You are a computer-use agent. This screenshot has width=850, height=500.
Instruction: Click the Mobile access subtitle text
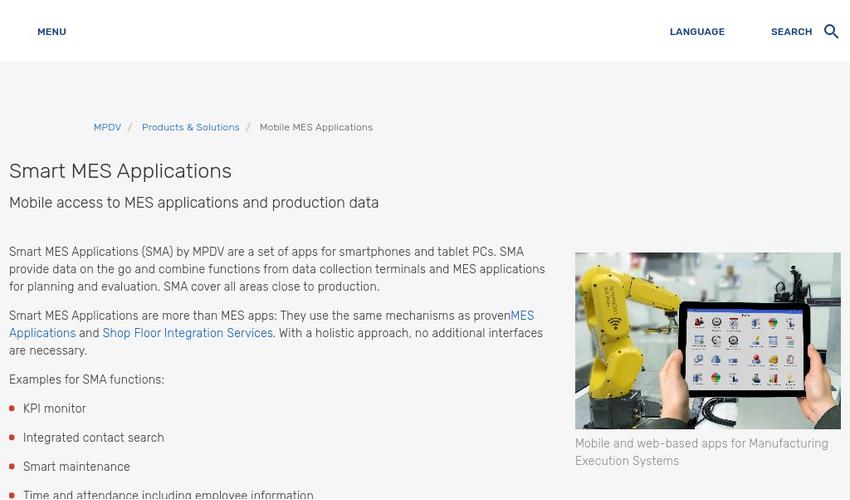pyautogui.click(x=194, y=203)
